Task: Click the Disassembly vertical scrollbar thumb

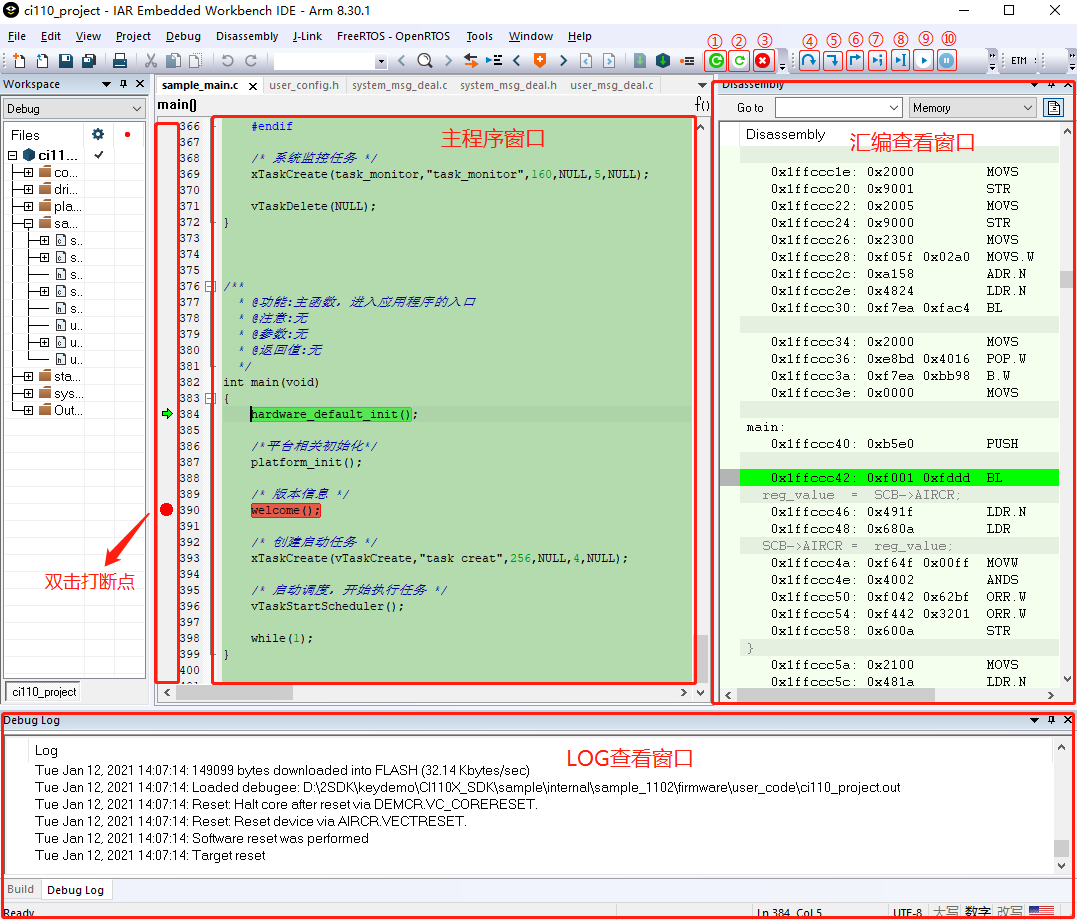Action: pos(1066,279)
